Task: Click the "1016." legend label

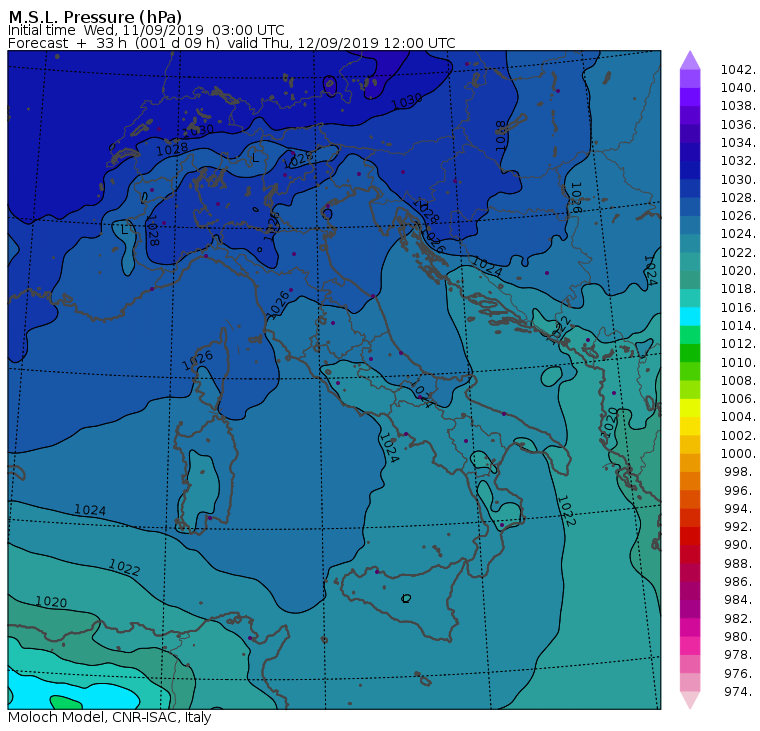Action: [738, 307]
